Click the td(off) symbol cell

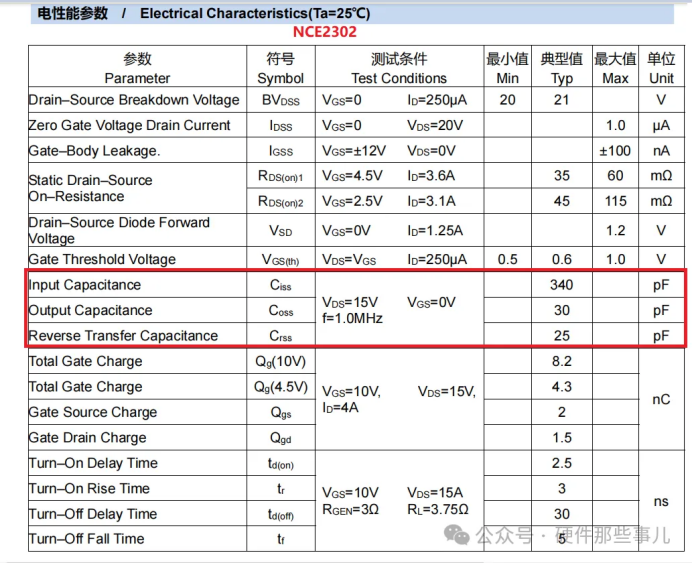(281, 515)
